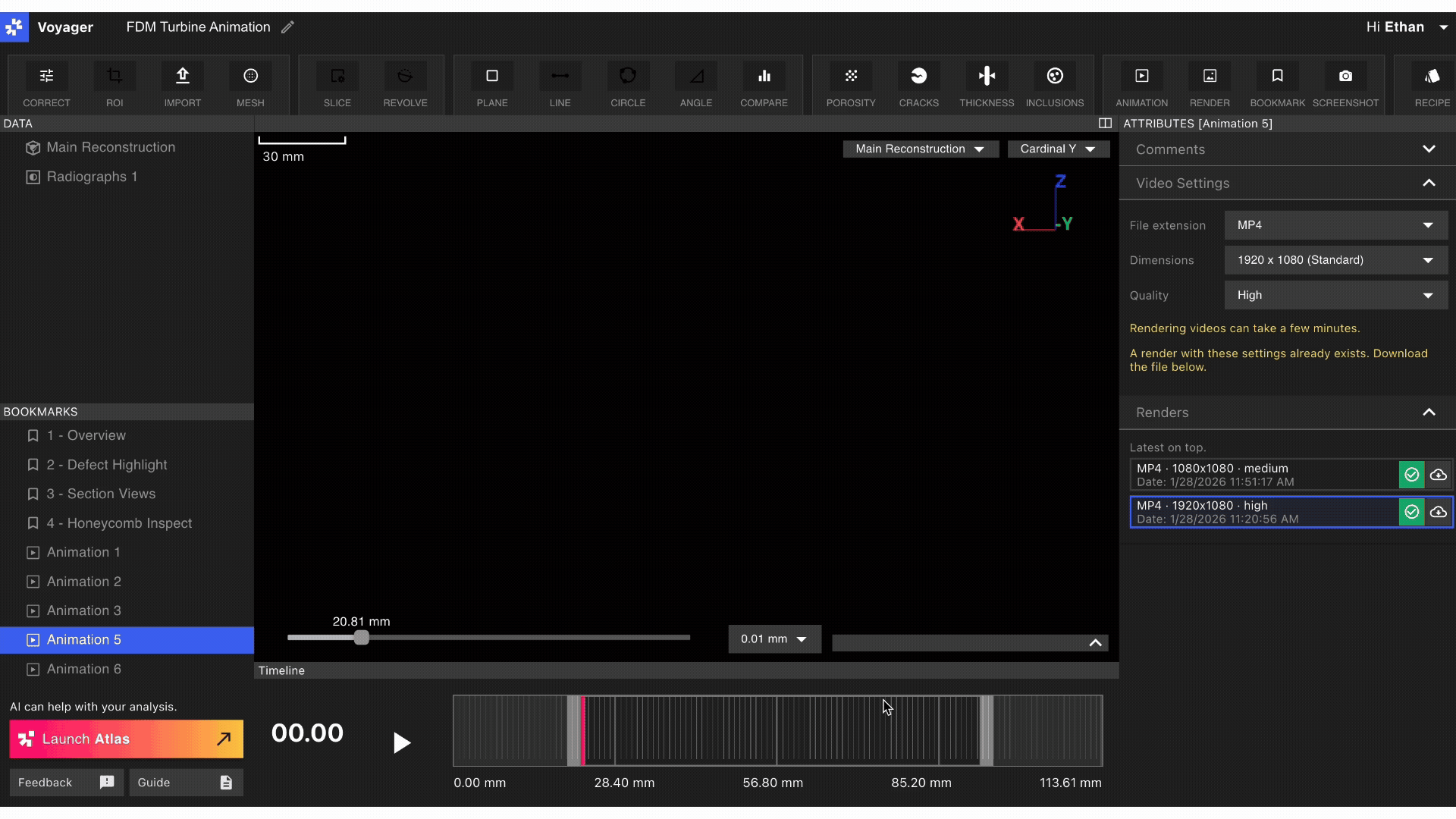The image size is (1456, 819).
Task: Open the 2 - Defect Highlight bookmark
Action: pos(106,465)
